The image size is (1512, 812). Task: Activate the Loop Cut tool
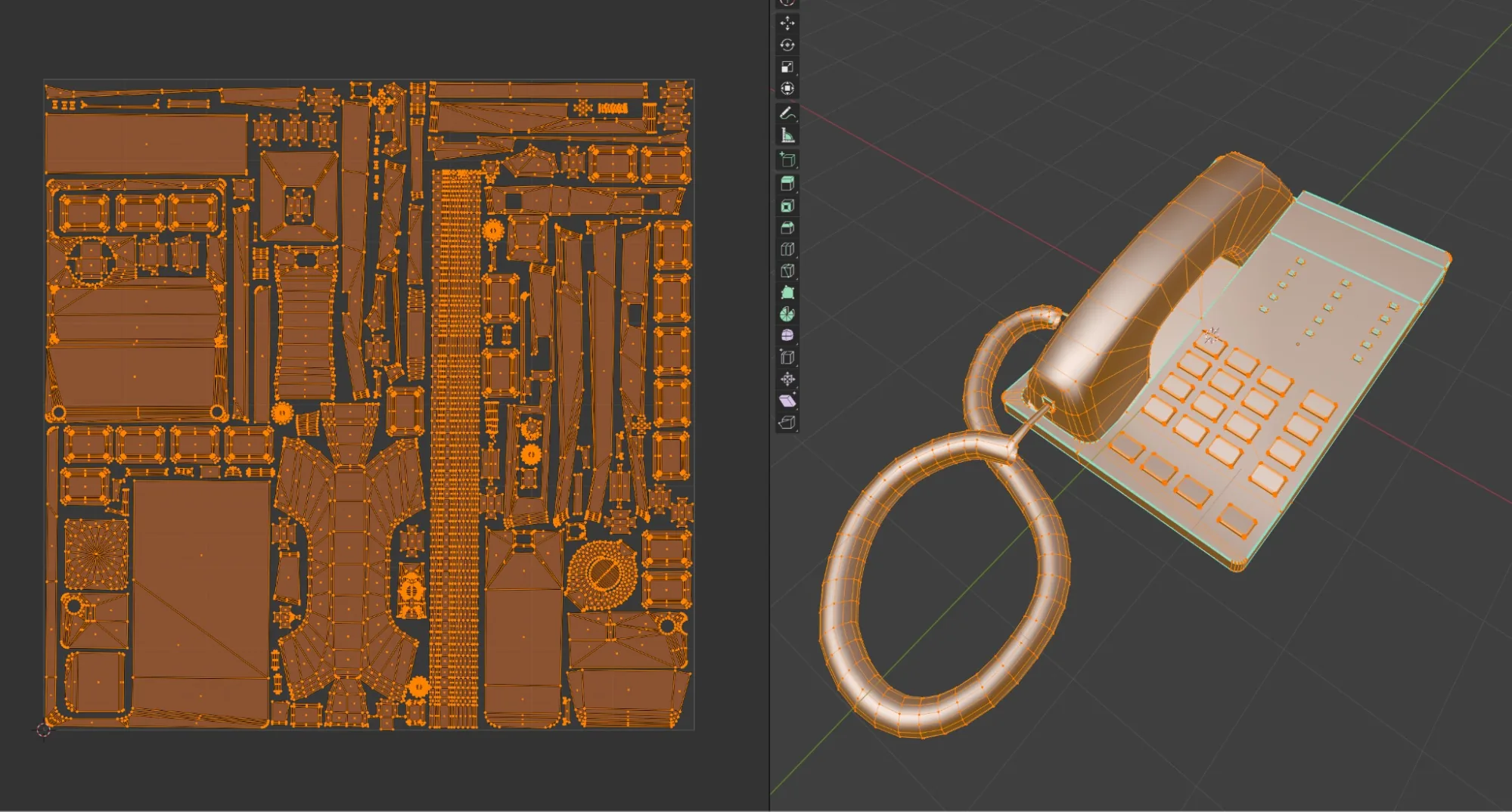point(787,249)
